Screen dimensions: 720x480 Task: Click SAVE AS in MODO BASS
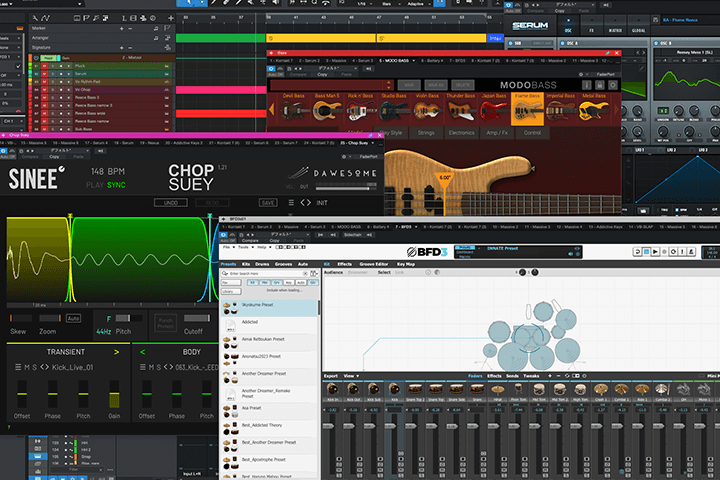click(x=436, y=85)
